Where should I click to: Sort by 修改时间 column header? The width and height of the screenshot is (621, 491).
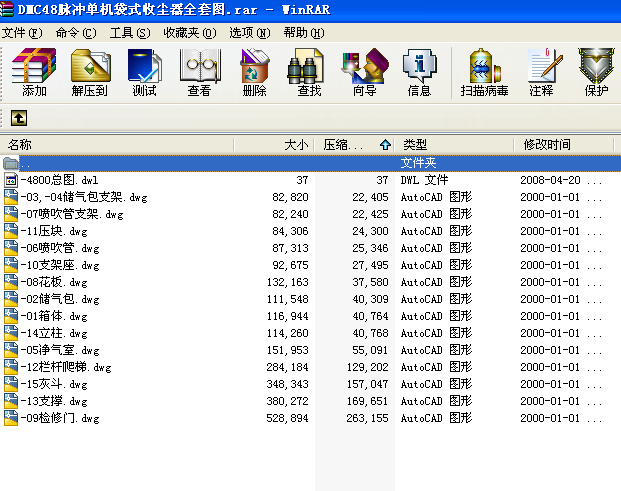(564, 145)
